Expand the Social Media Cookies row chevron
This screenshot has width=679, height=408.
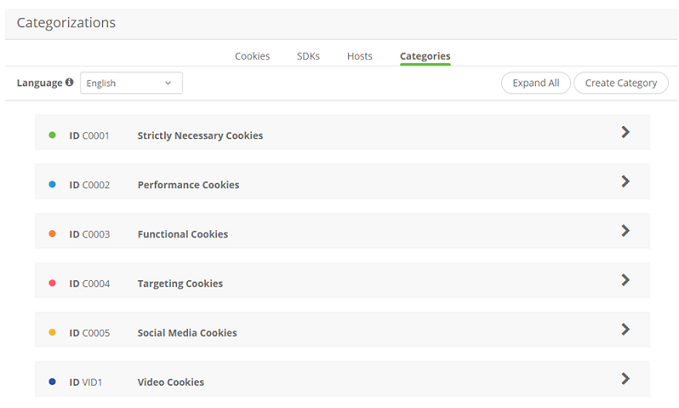[x=625, y=329]
